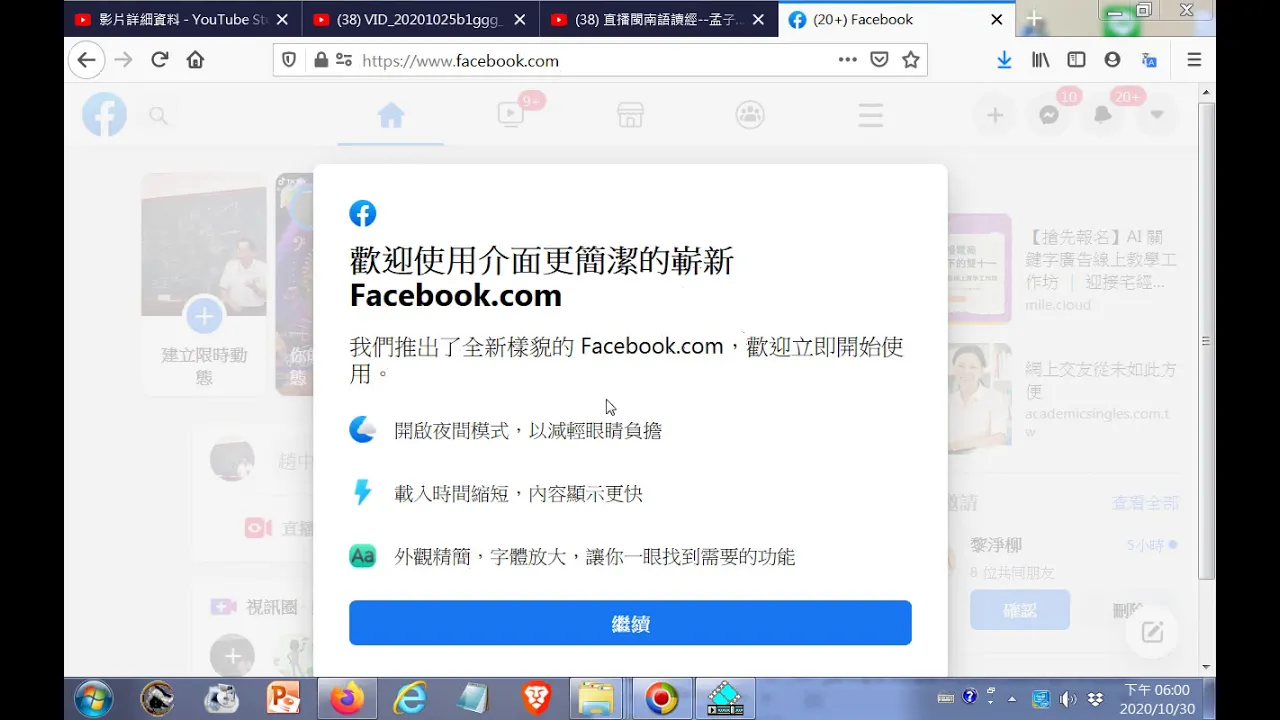Screen dimensions: 1280x720
Task: Launch Internet Explorer from taskbar
Action: 410,698
